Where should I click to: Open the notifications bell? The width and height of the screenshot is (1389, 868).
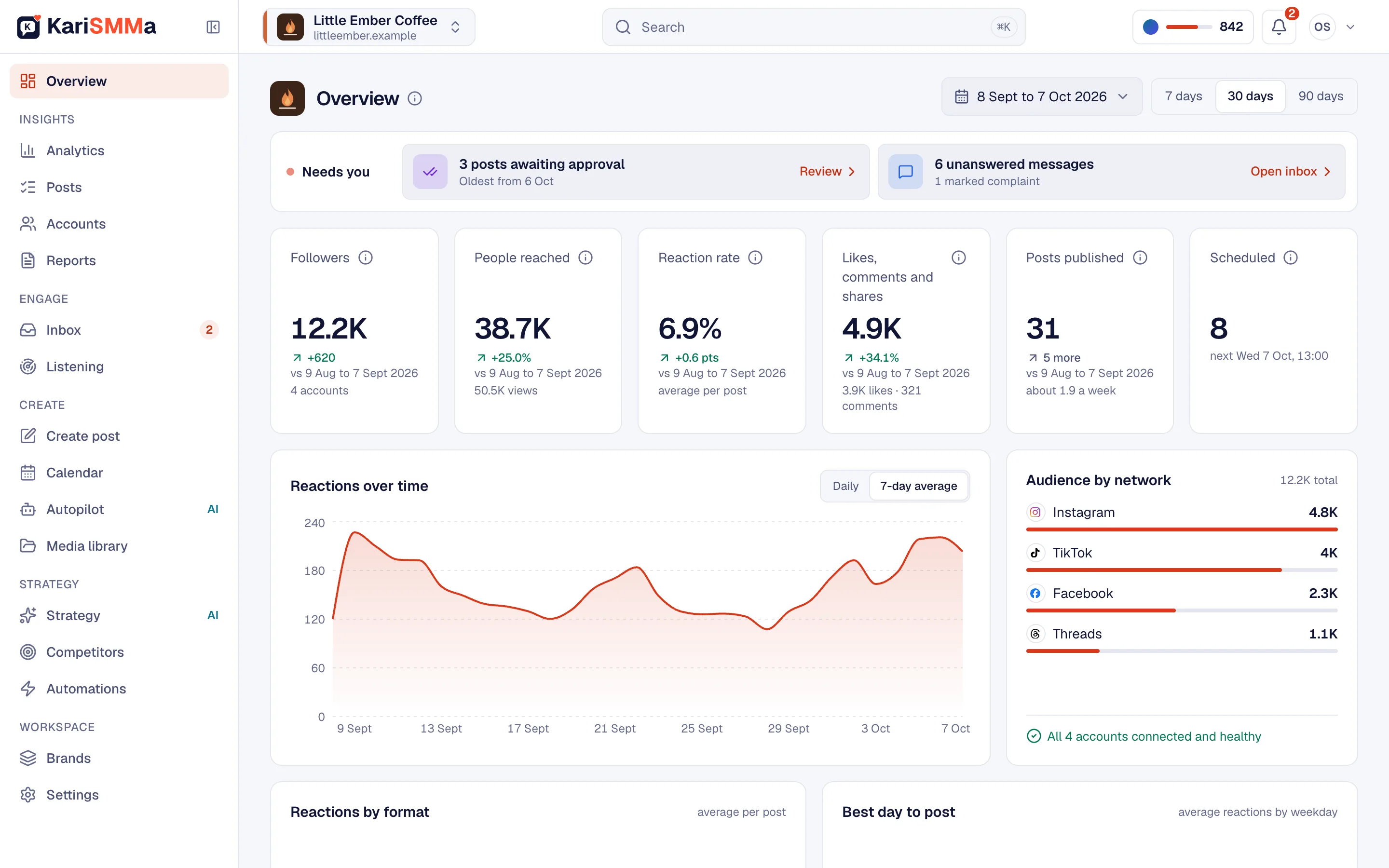pyautogui.click(x=1279, y=27)
